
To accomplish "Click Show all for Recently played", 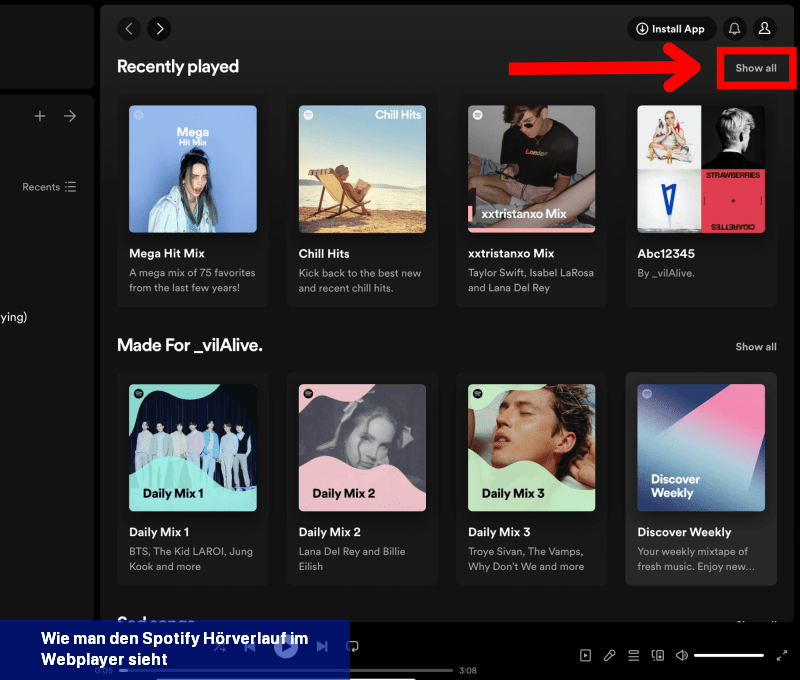I will tap(756, 68).
